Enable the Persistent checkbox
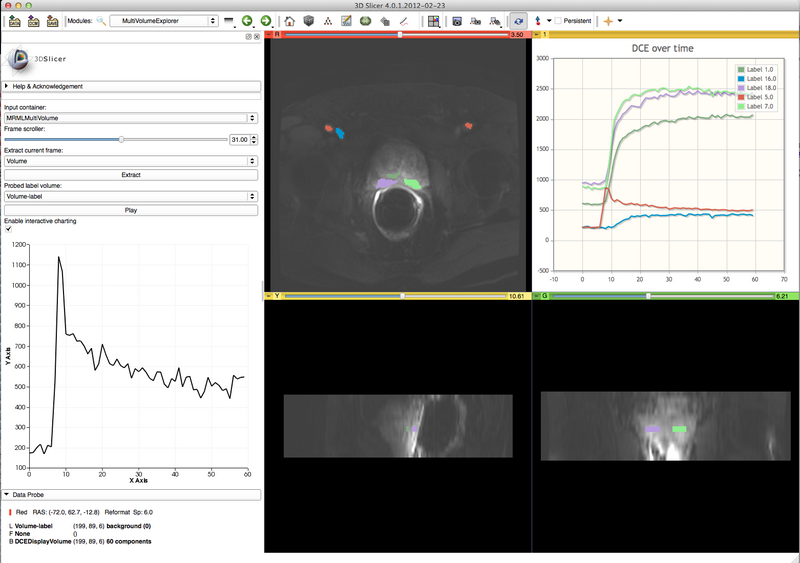Viewport: 800px width, 563px height. [x=558, y=20]
